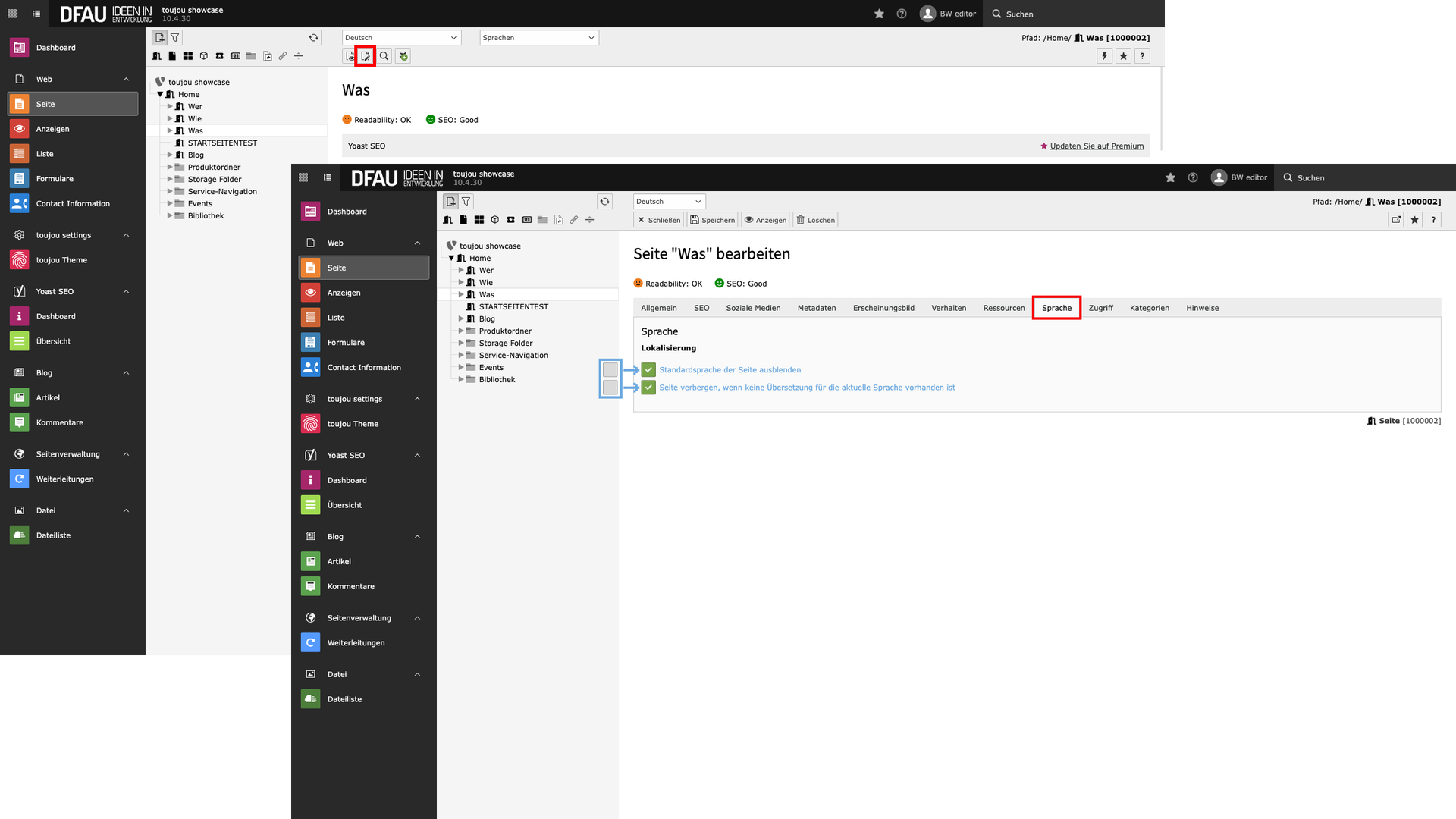Viewport: 1456px width, 819px height.
Task: Click Weiterleitungen redirect icon in lower sidebar
Action: [x=310, y=643]
